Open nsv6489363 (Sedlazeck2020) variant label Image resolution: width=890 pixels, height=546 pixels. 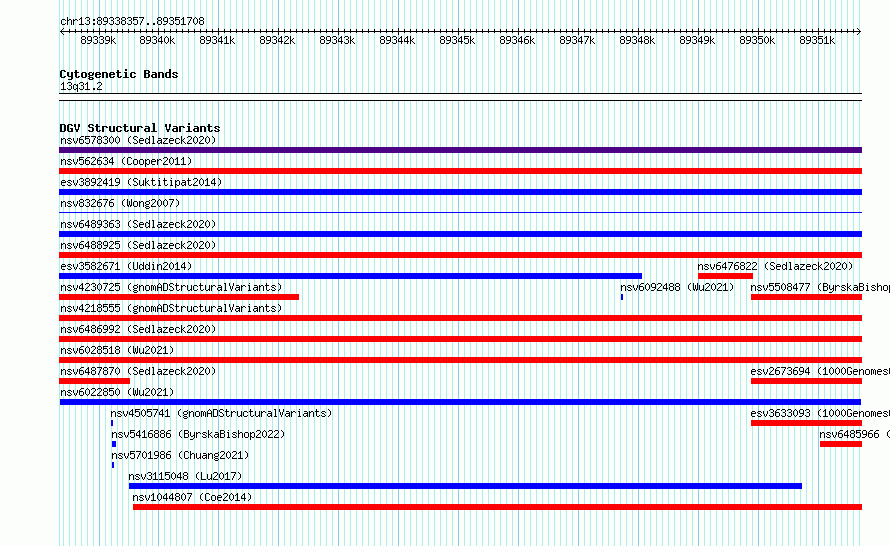[x=138, y=224]
